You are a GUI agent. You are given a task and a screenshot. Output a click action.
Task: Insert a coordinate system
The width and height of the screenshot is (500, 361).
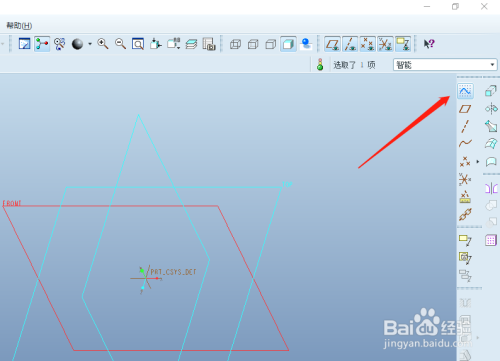click(x=465, y=179)
